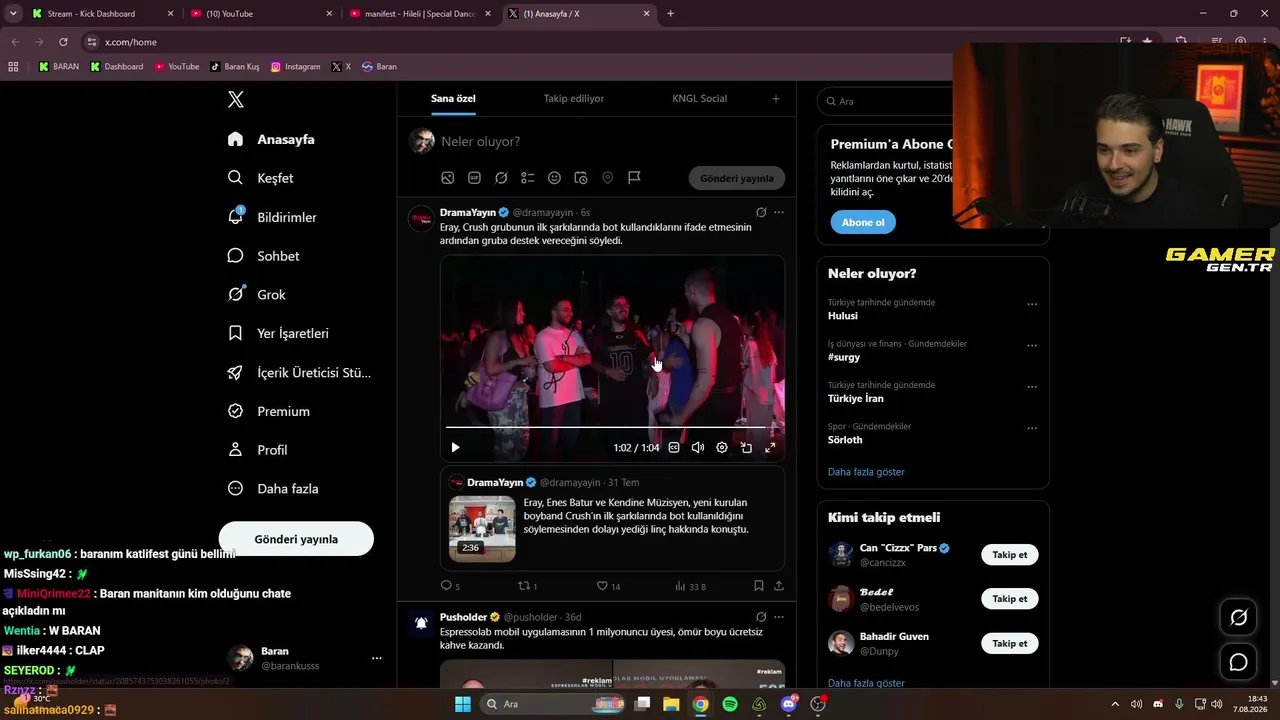The image size is (1280, 720).
Task: Open more options on DramaYayın post
Action: click(779, 212)
